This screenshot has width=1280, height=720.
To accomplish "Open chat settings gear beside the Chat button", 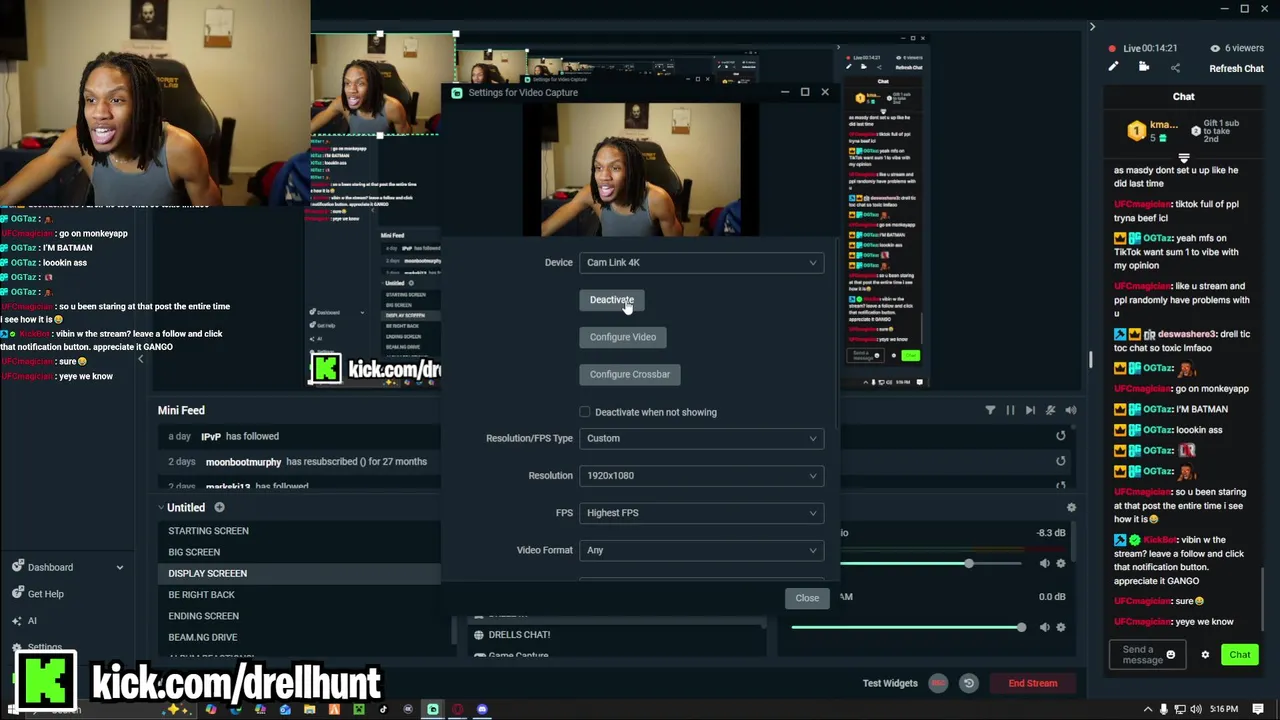I will click(x=1205, y=655).
